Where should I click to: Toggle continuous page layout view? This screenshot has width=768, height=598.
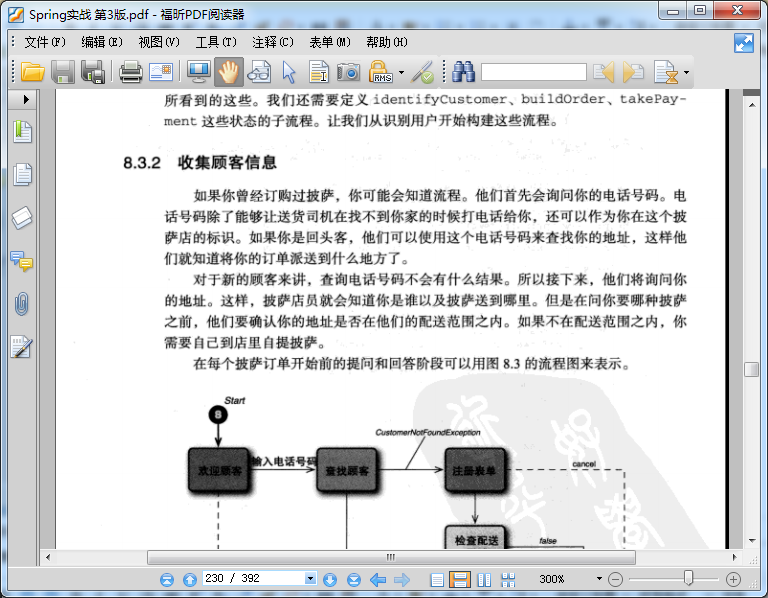pos(460,580)
